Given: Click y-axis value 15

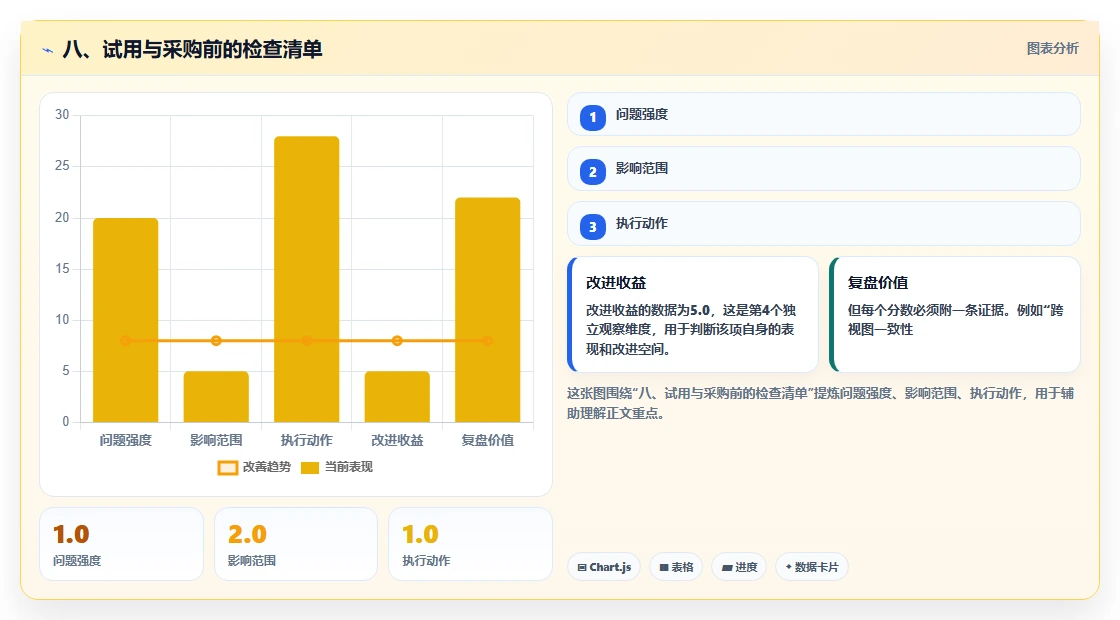Looking at the screenshot, I should pyautogui.click(x=62, y=269).
